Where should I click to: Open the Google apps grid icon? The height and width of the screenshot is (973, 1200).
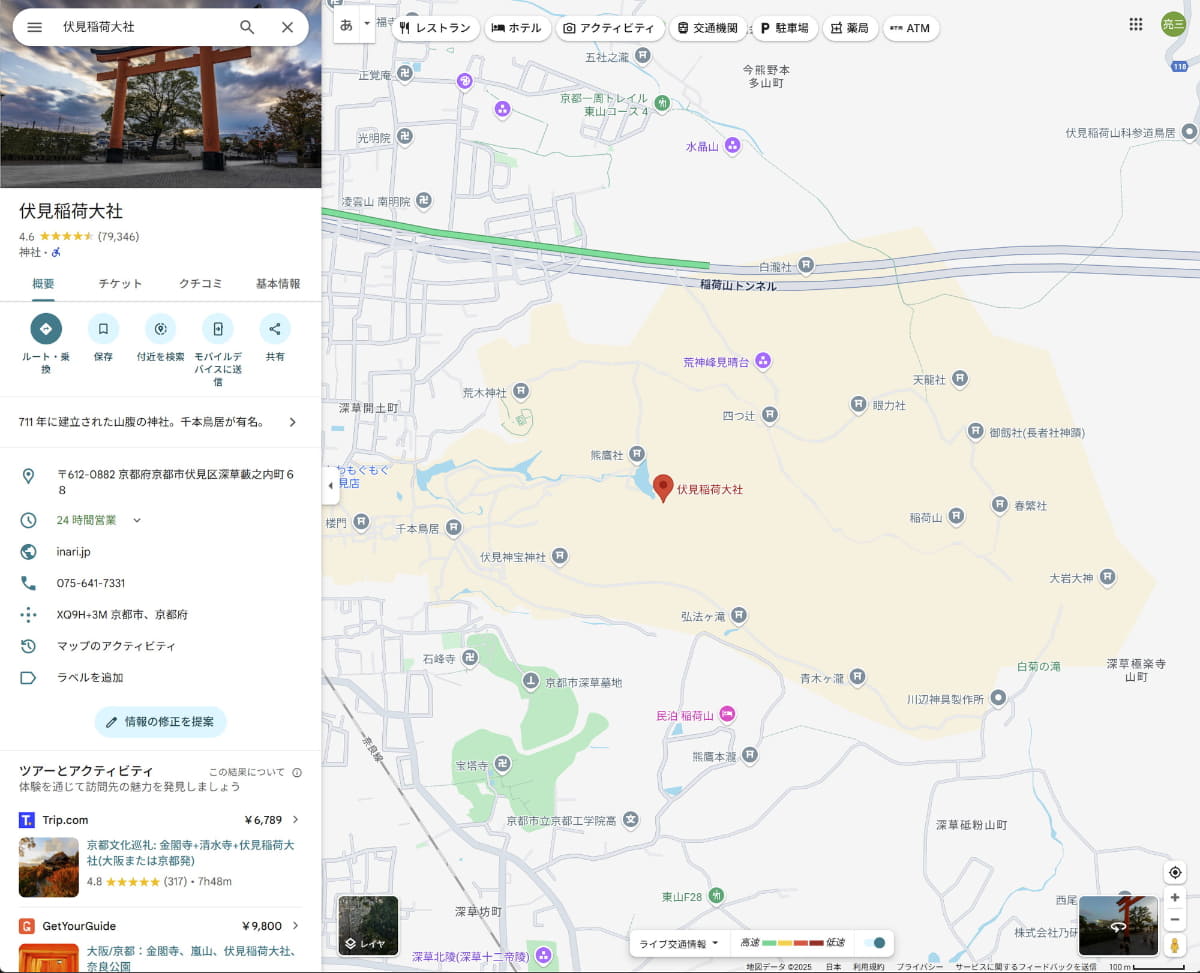(1135, 25)
